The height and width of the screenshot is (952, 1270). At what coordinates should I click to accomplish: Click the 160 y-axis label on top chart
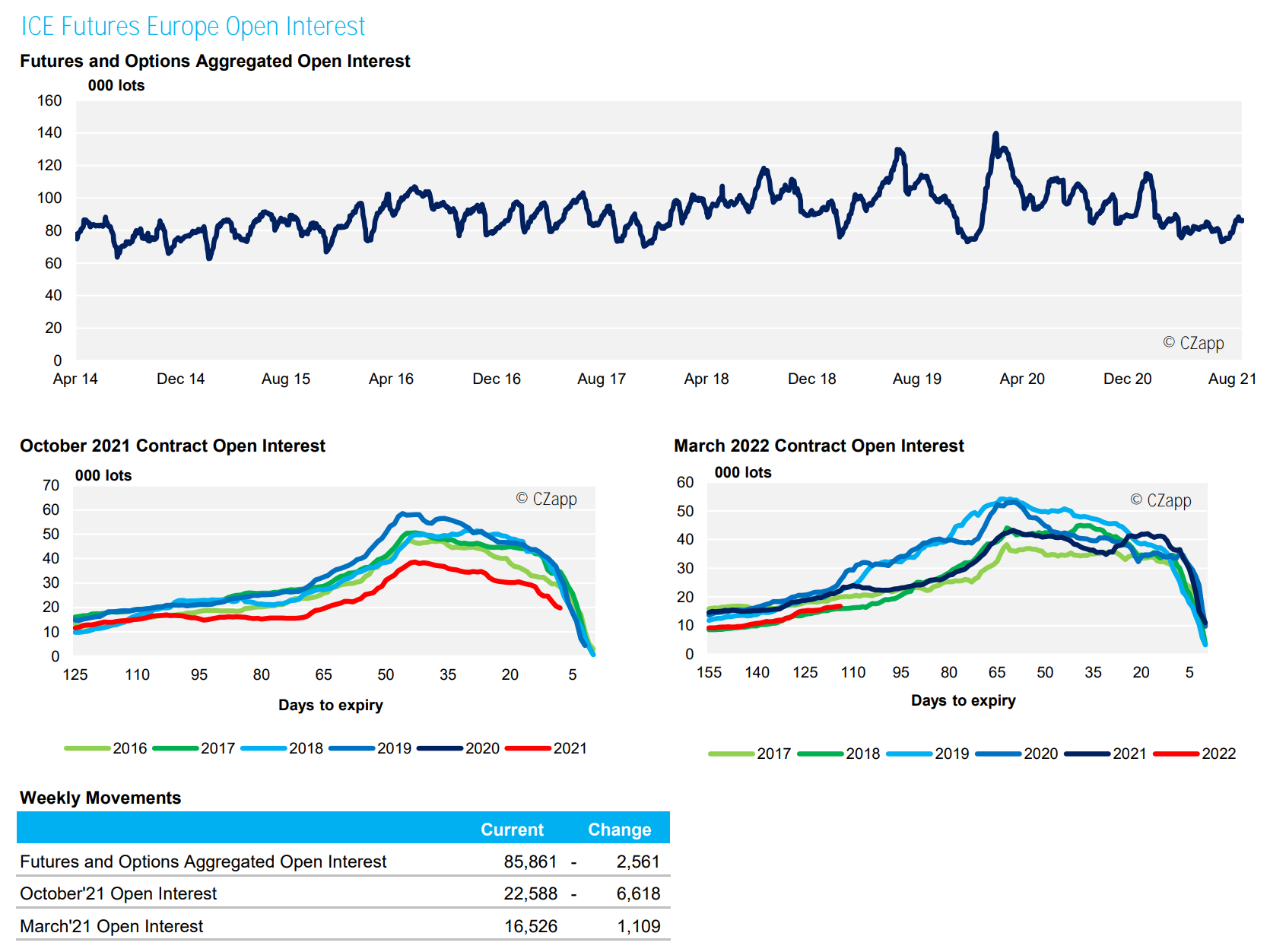pos(49,100)
